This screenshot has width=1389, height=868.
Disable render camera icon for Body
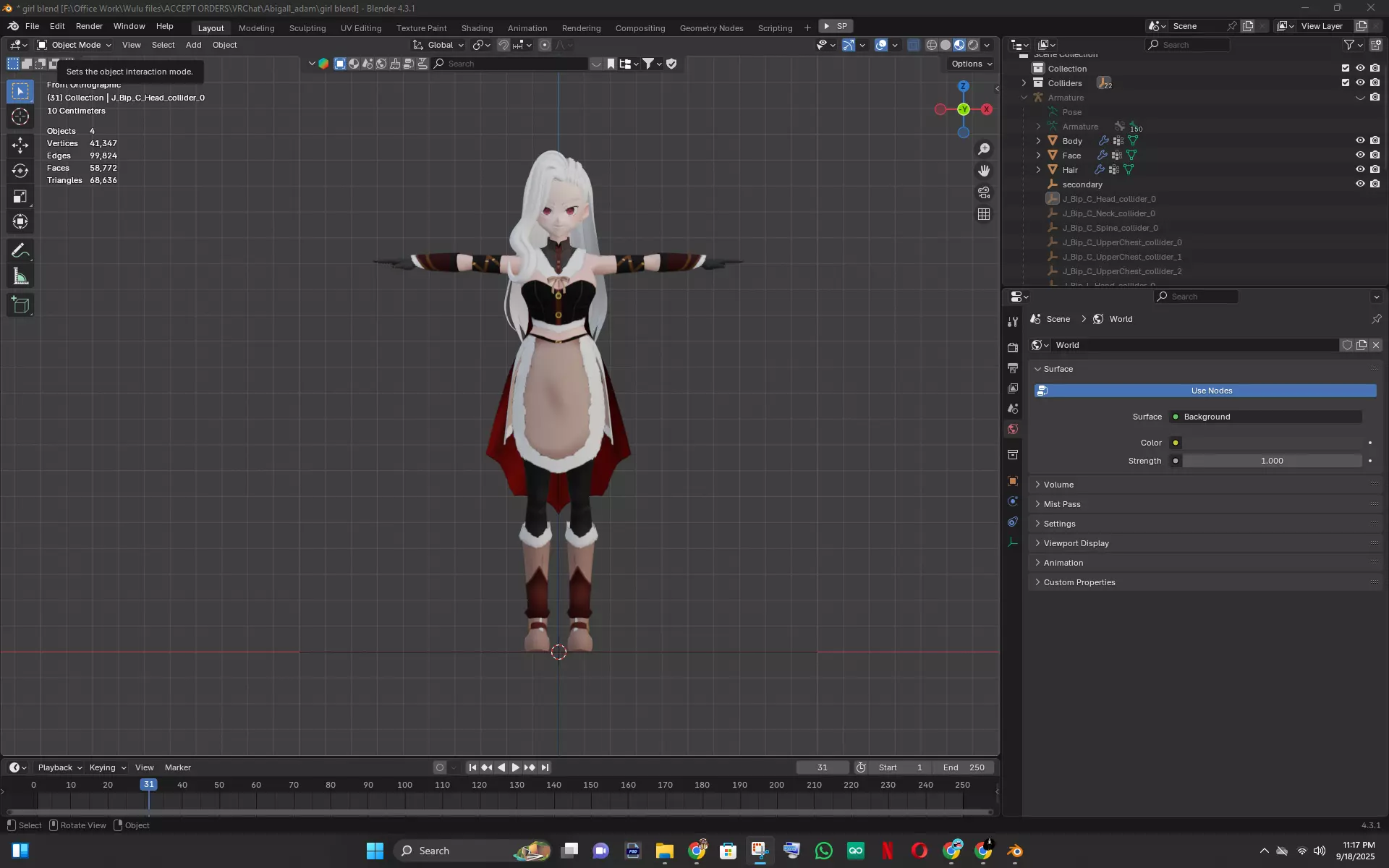(x=1375, y=141)
